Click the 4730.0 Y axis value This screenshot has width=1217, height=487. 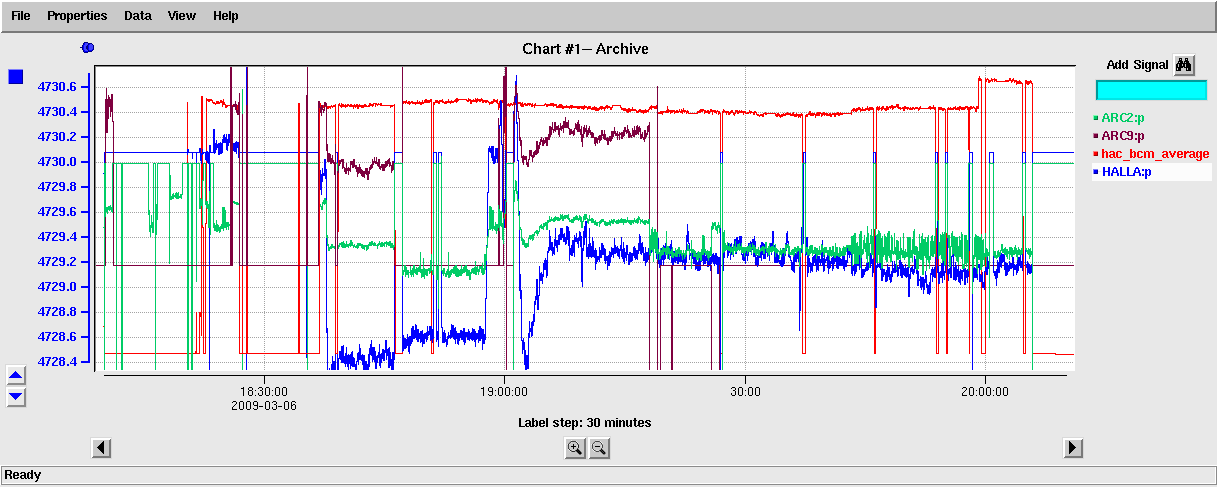tap(58, 162)
